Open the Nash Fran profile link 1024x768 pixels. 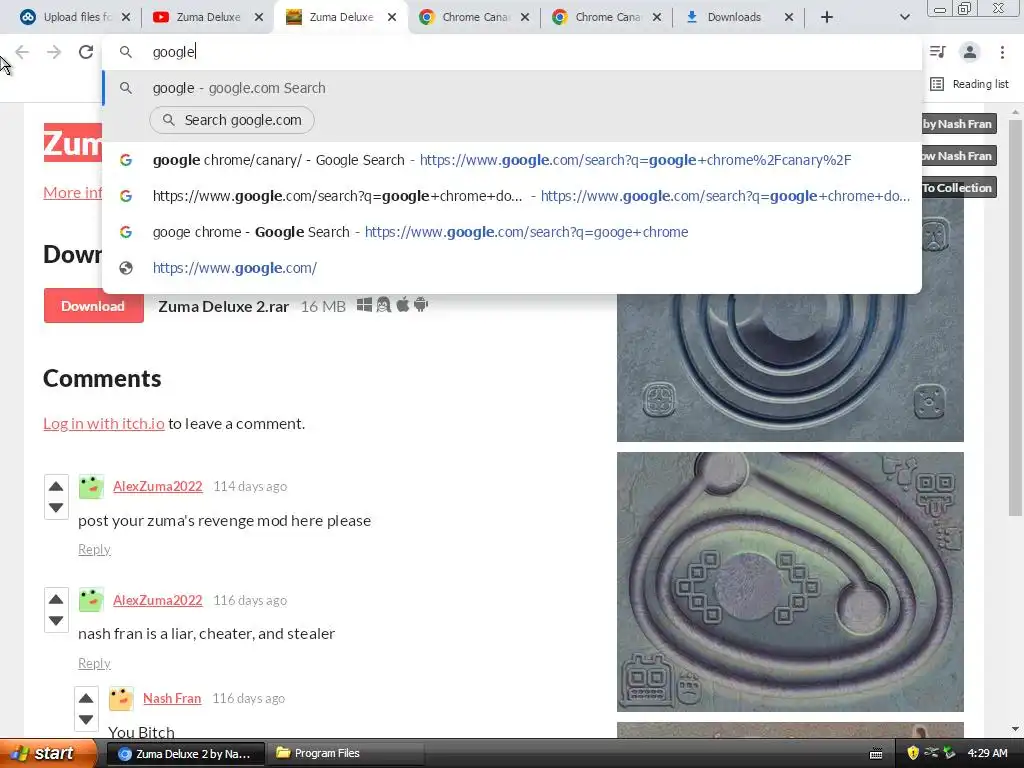point(172,698)
